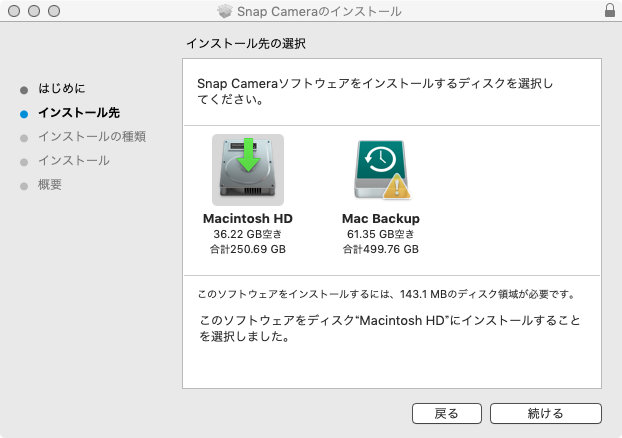Screen dimensions: 622x438
Task: Click the インストール先の選択 heading
Action: pos(246,43)
